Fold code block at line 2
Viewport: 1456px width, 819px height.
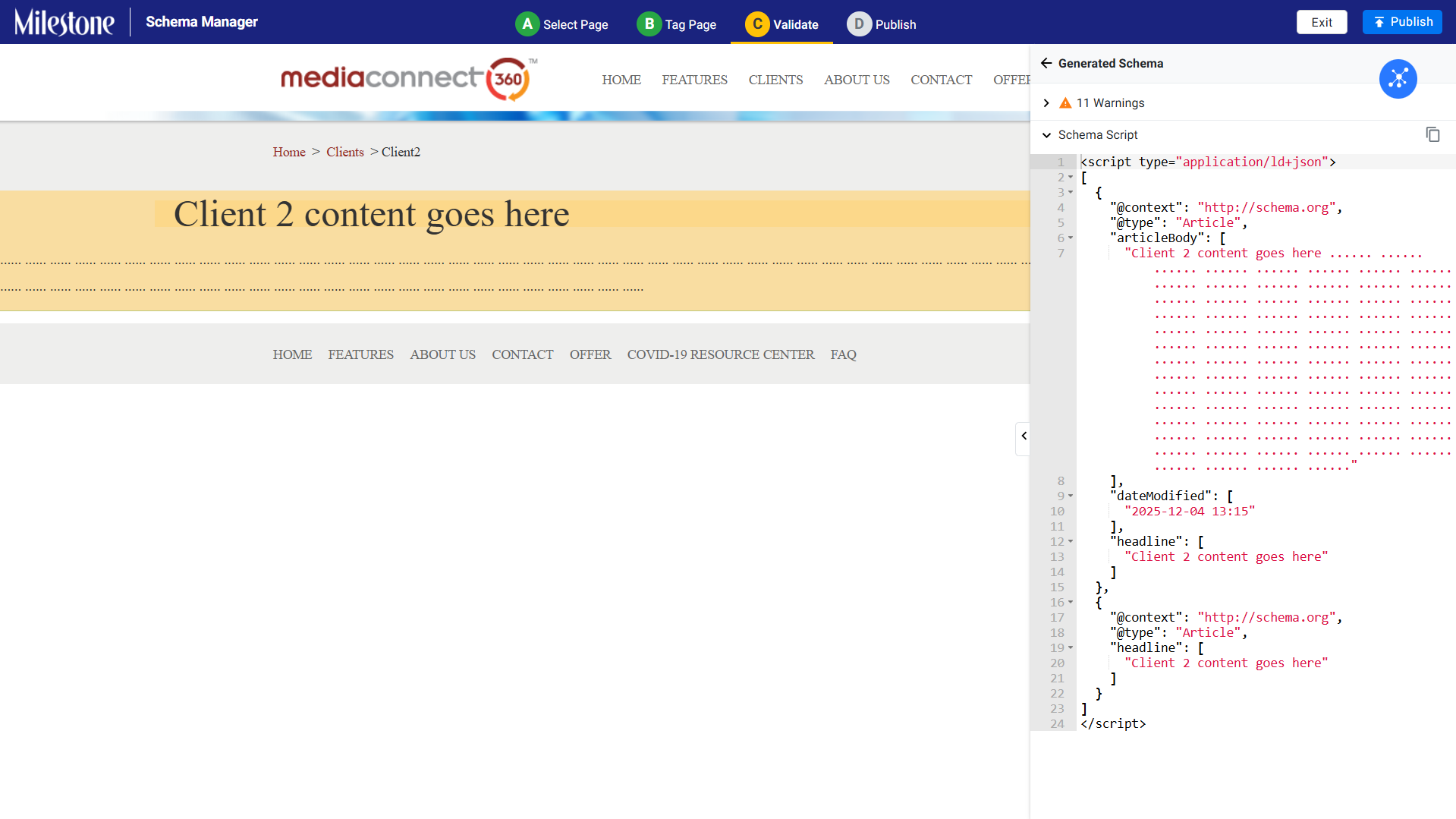click(x=1071, y=178)
